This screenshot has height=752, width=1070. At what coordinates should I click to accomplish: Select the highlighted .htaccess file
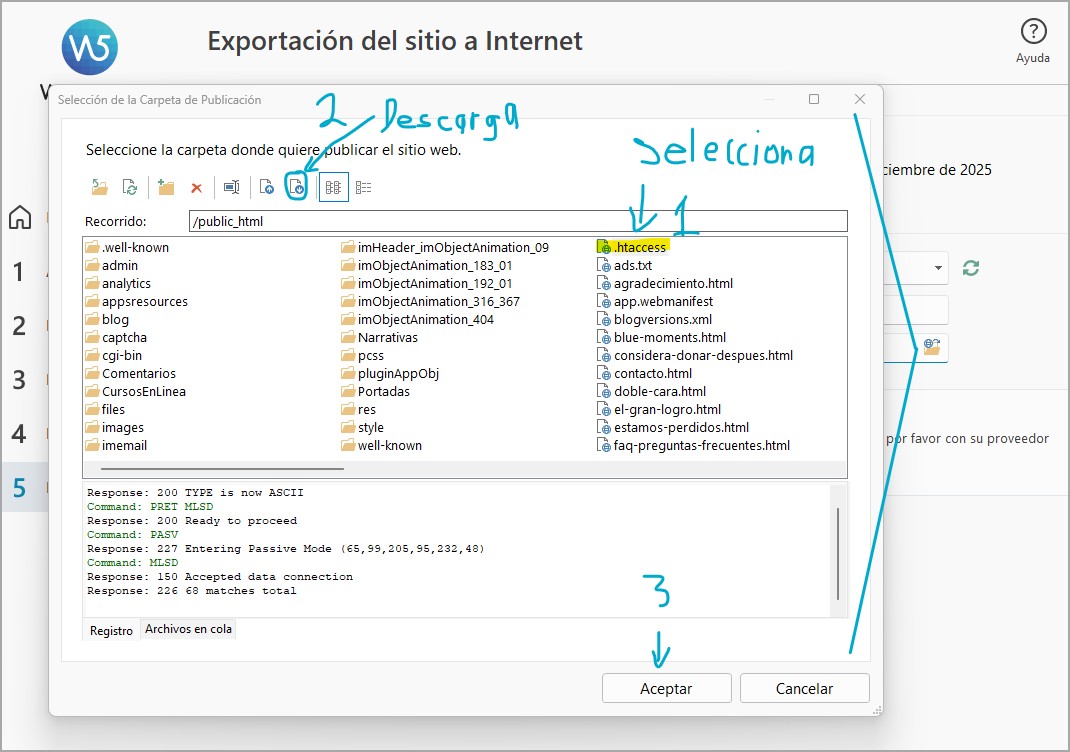pos(640,247)
